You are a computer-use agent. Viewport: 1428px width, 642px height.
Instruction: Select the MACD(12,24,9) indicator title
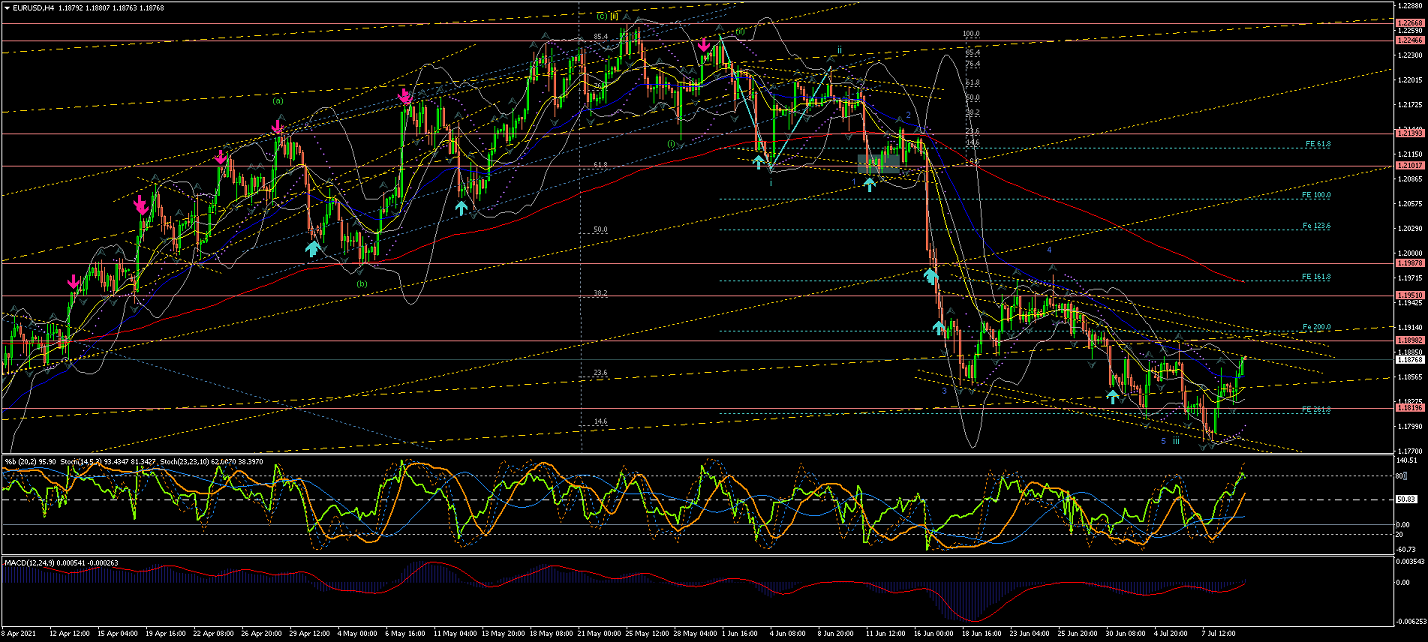click(30, 565)
